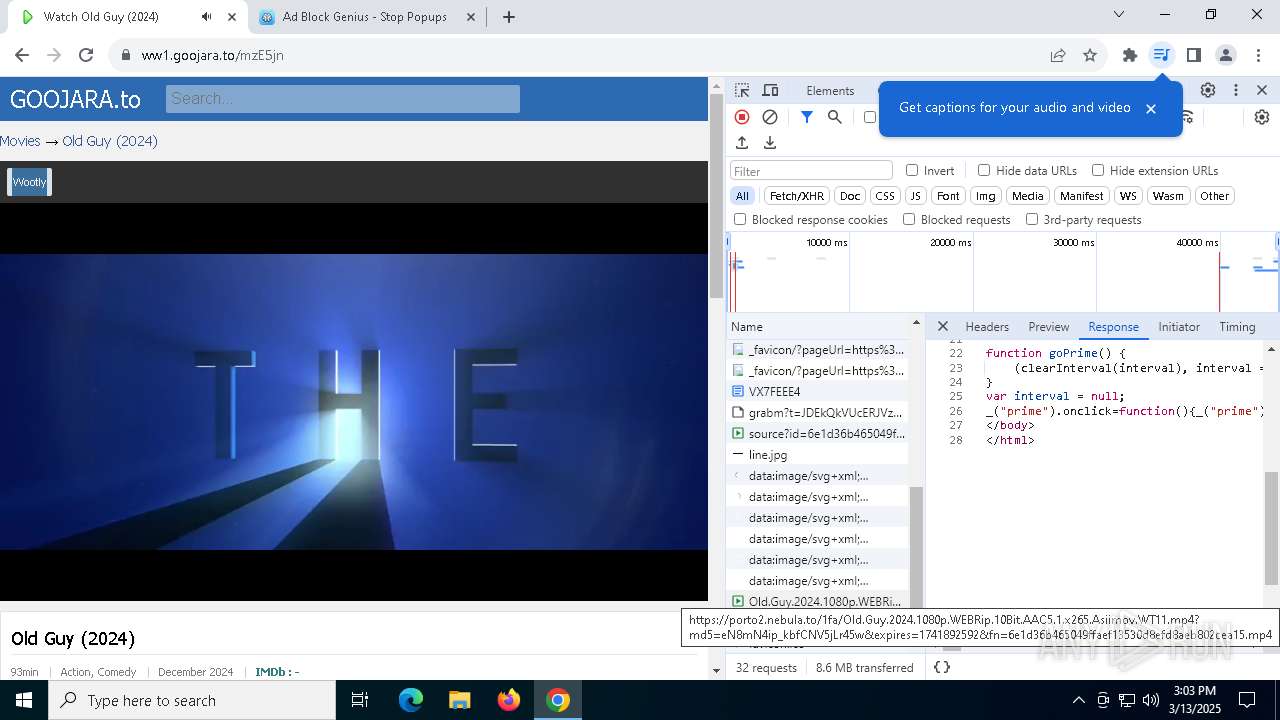Viewport: 1280px width, 720px height.
Task: Check Hide extension URLs
Action: coord(1098,170)
